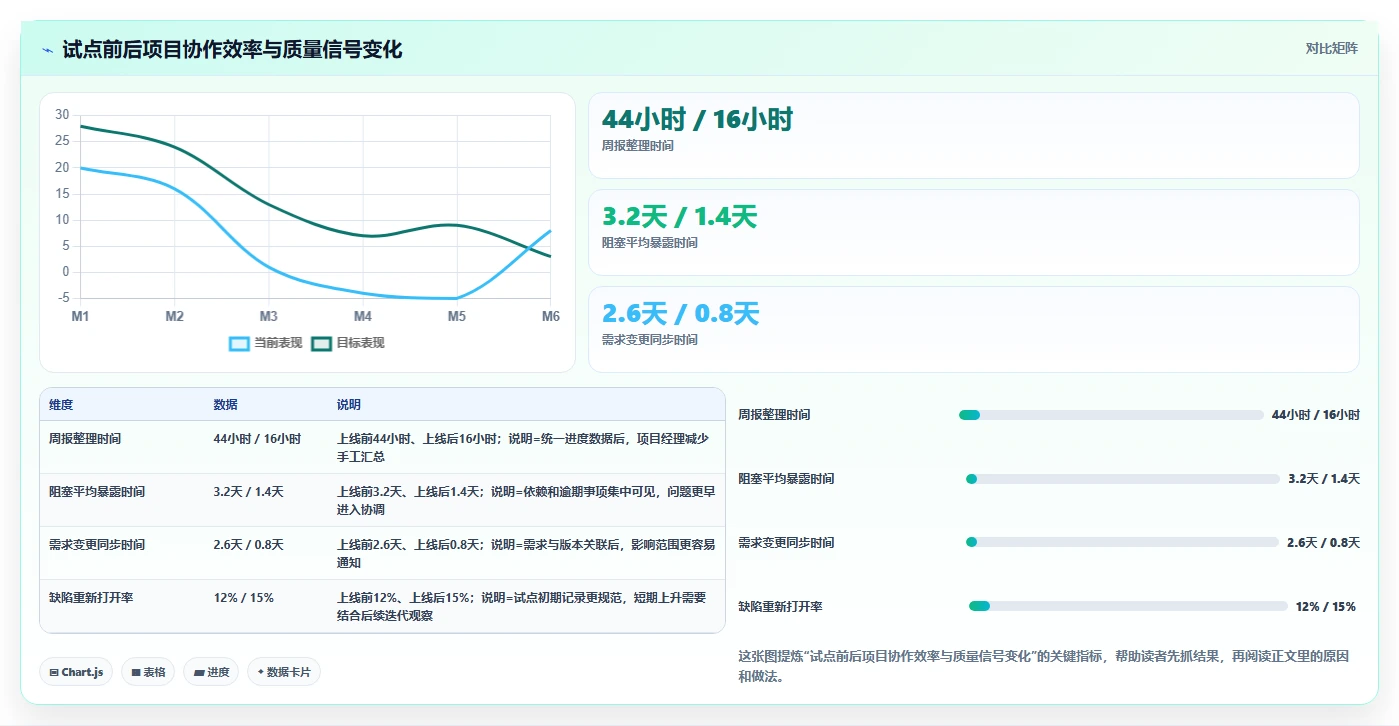
Task: Click the M1 axis label on chart
Action: click(x=80, y=316)
